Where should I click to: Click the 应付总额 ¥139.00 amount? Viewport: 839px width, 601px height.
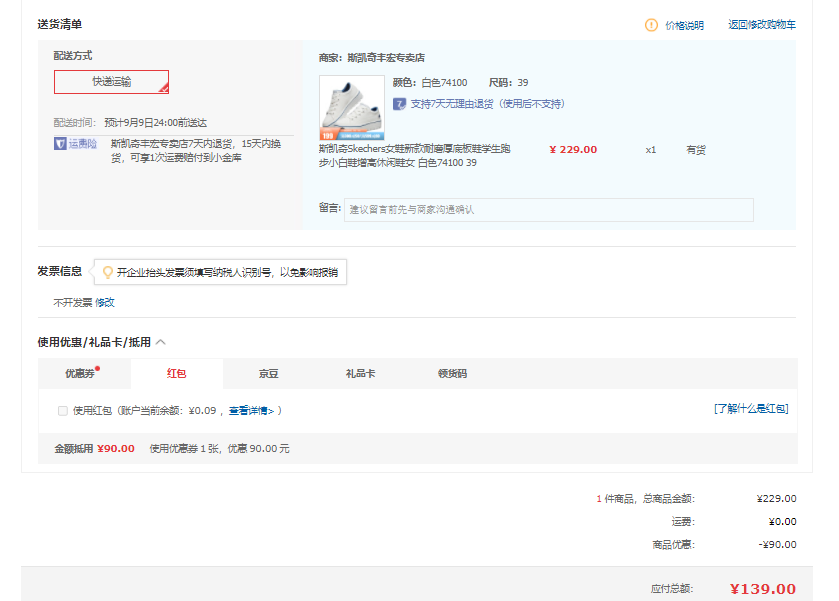(763, 589)
